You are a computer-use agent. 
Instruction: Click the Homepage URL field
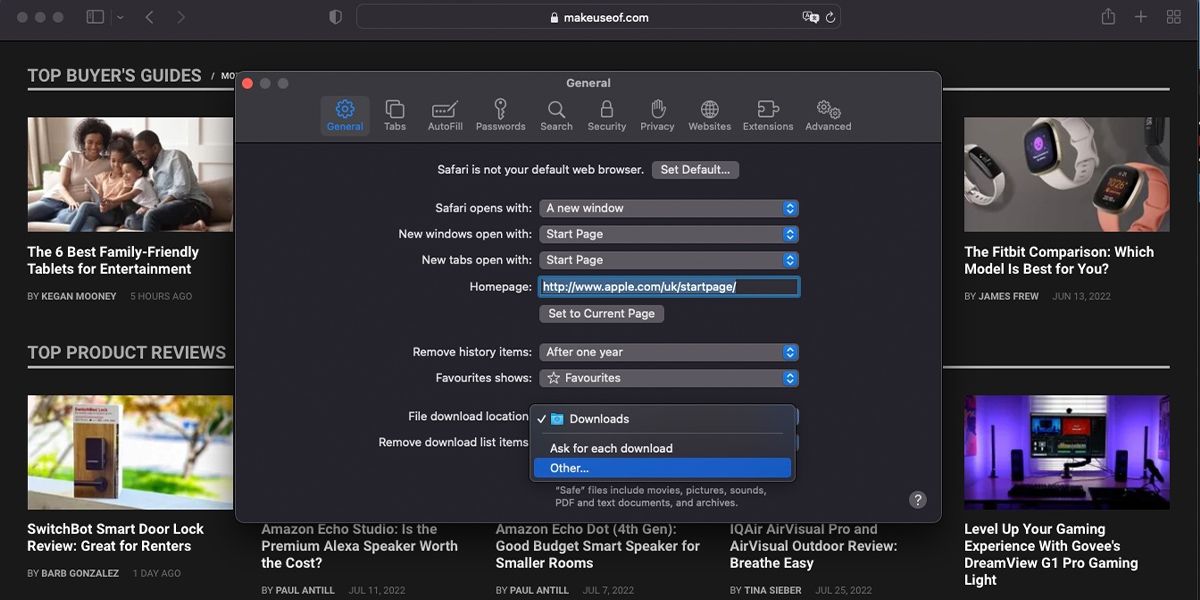tap(669, 287)
